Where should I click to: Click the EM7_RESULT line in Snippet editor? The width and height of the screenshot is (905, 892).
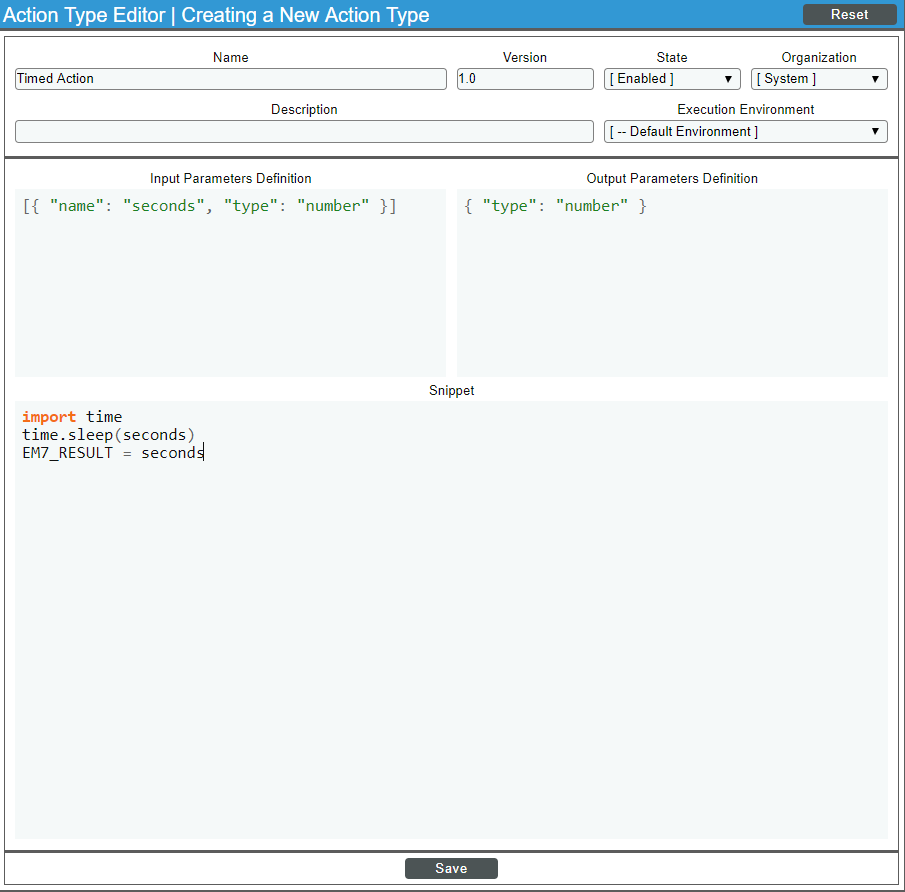pyautogui.click(x=113, y=453)
